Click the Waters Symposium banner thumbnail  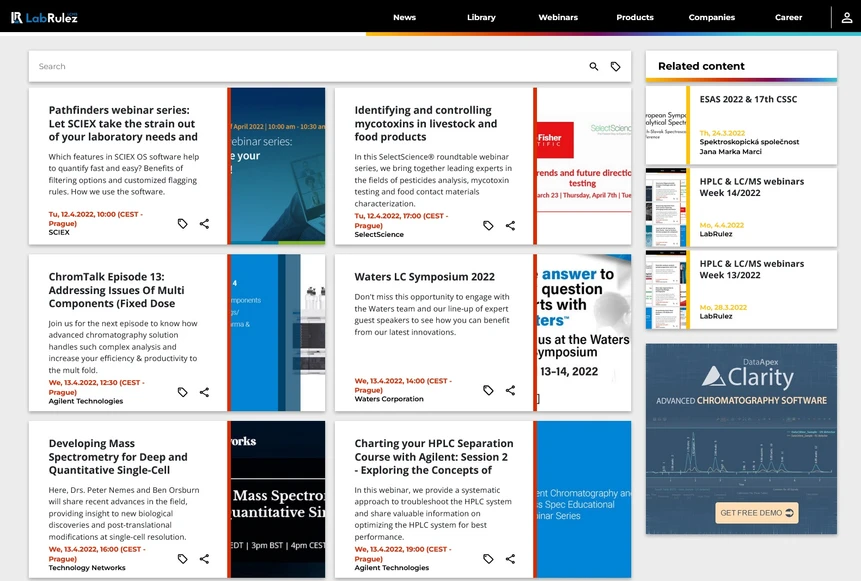click(x=584, y=333)
